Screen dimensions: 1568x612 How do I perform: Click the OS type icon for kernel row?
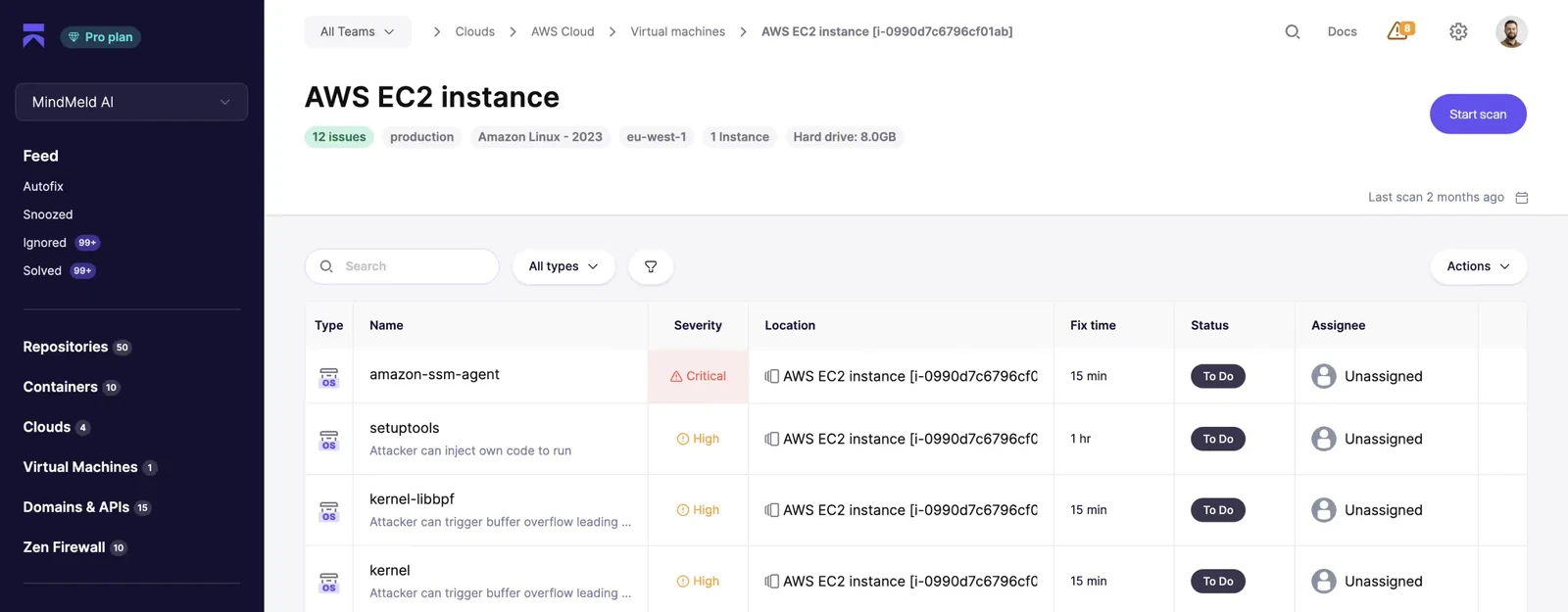click(x=329, y=582)
